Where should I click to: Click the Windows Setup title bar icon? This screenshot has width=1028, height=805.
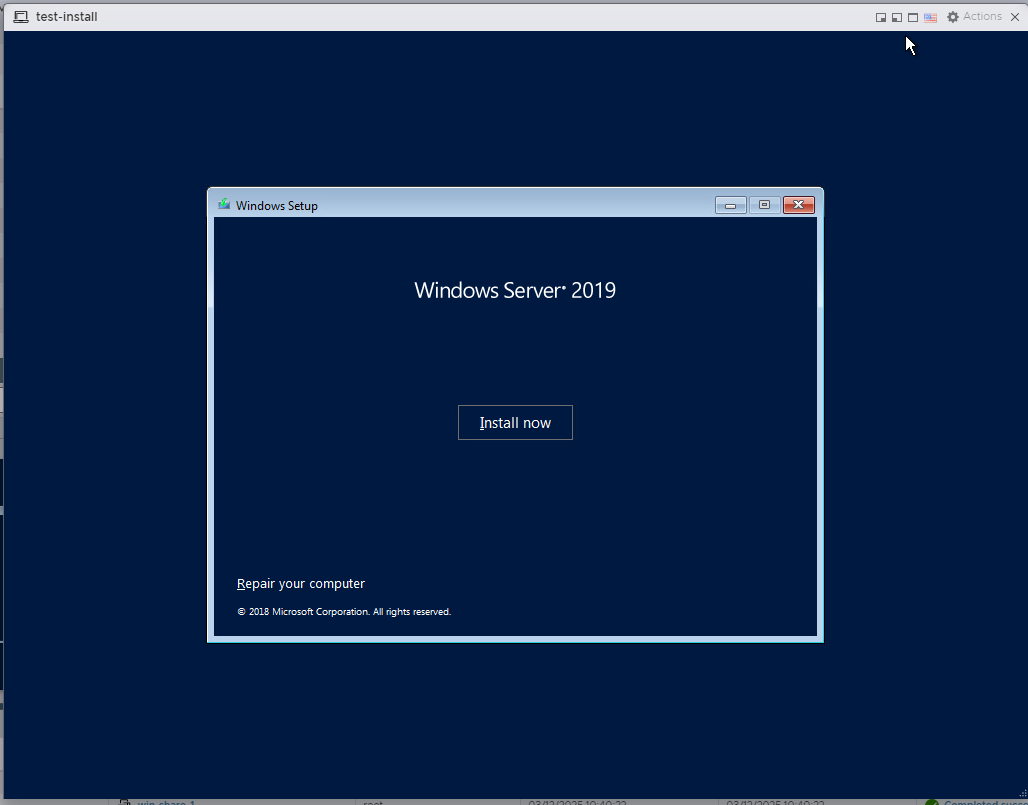pos(224,205)
